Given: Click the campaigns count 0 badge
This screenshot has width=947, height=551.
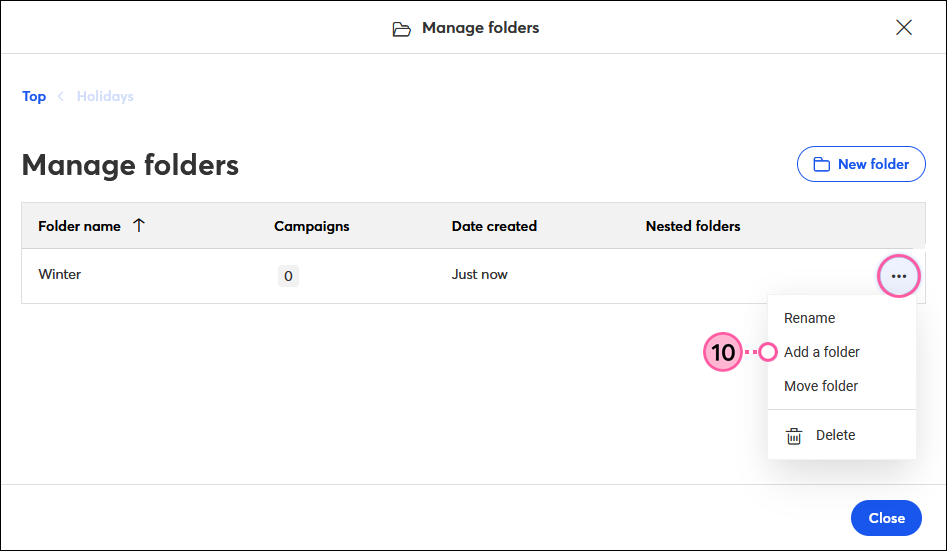Looking at the screenshot, I should click(x=288, y=276).
